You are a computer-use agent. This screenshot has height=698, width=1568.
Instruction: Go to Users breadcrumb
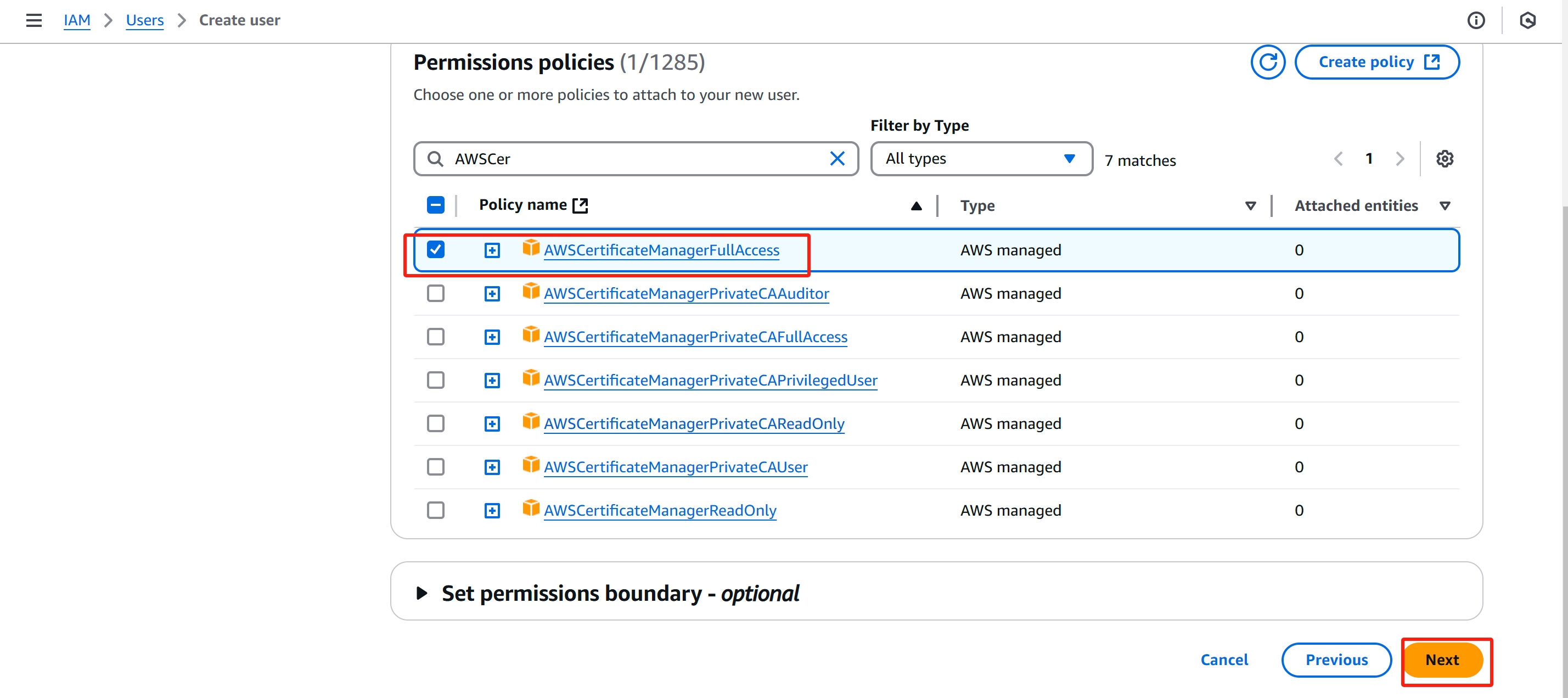[x=145, y=20]
